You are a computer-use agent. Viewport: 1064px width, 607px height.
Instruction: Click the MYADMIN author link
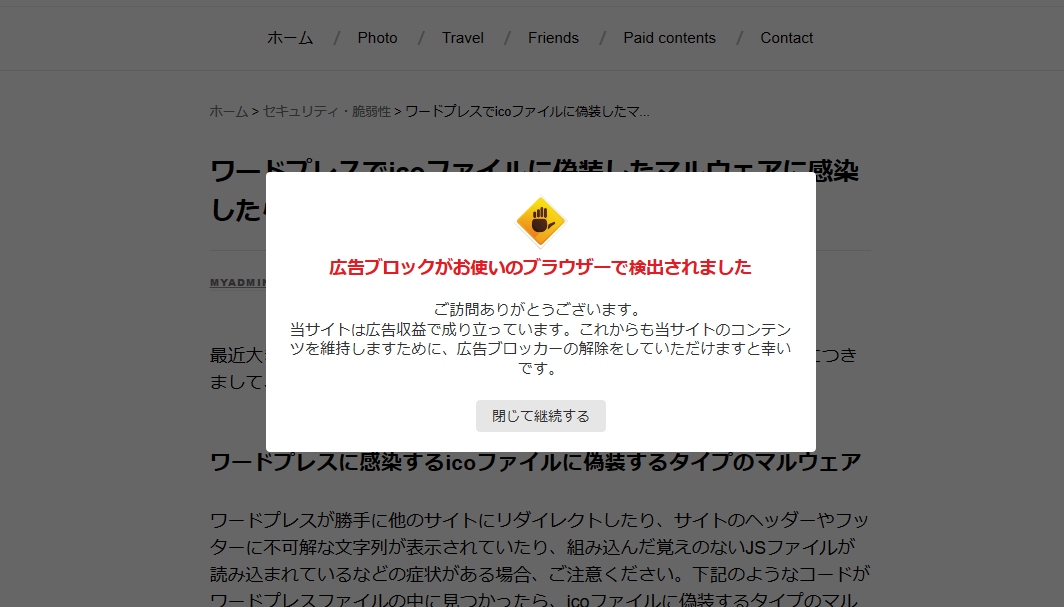point(238,283)
